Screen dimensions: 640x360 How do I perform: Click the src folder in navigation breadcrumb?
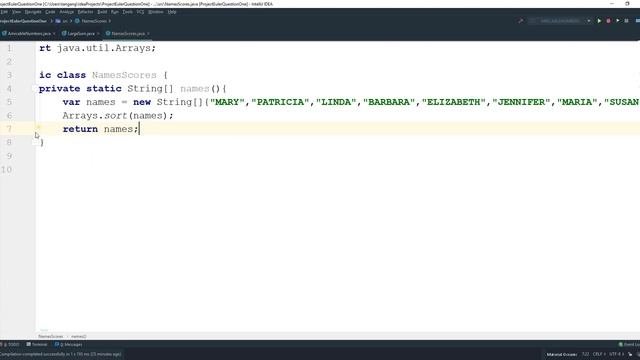coord(62,21)
